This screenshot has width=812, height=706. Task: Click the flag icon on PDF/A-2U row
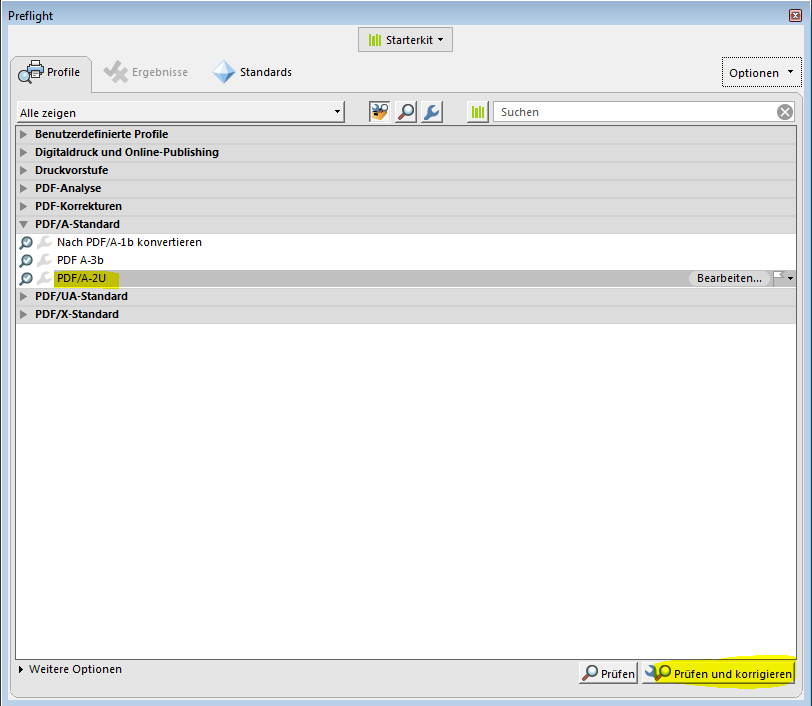[780, 278]
